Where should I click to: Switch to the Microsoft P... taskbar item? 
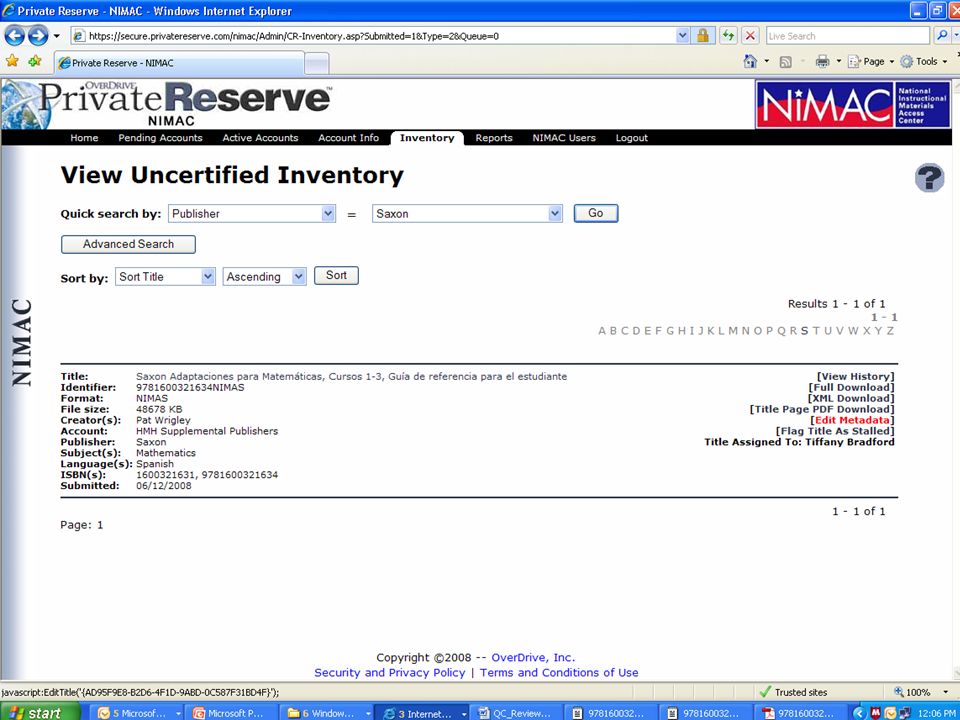tap(233, 713)
